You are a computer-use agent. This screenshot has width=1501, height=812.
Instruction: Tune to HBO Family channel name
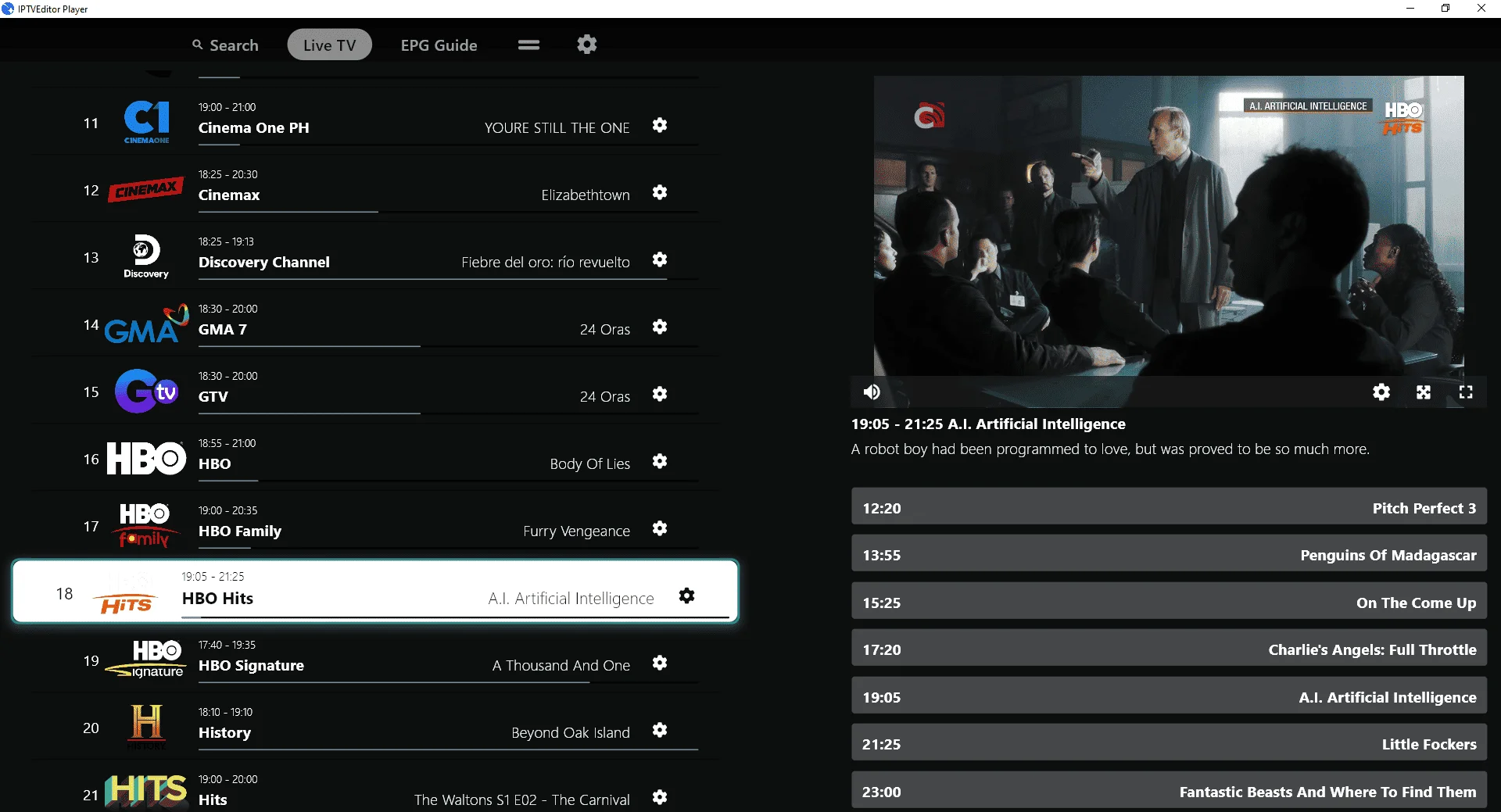tap(239, 531)
